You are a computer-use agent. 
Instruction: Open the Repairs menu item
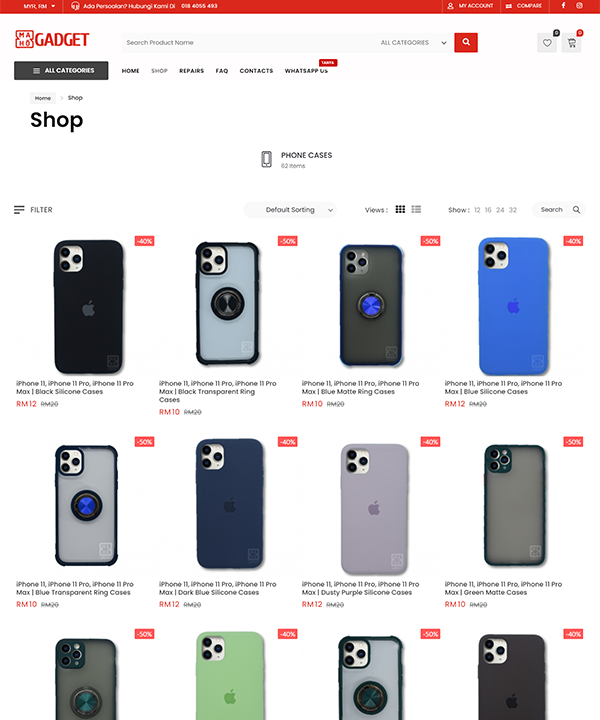[x=191, y=71]
